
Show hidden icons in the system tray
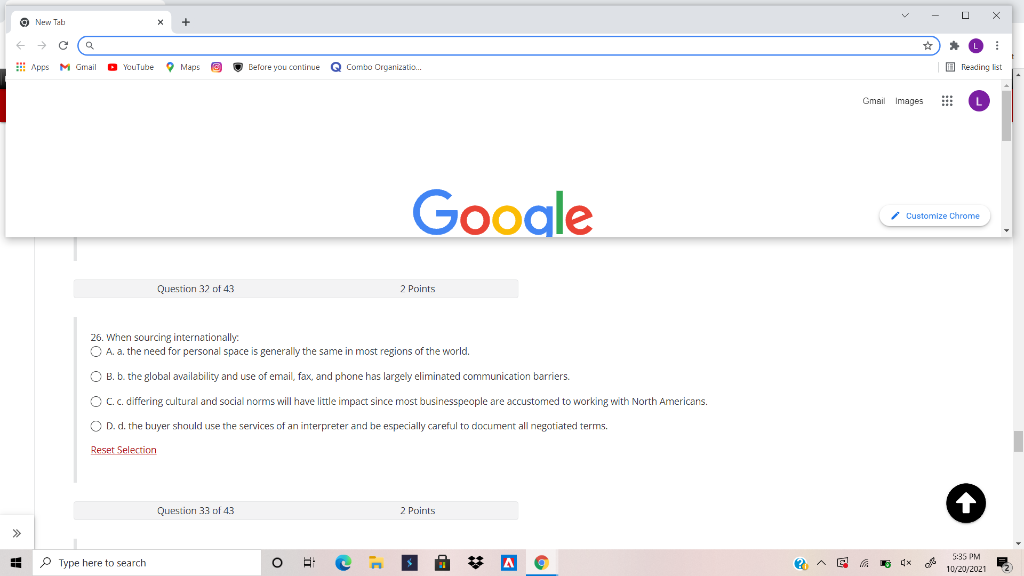tap(820, 562)
